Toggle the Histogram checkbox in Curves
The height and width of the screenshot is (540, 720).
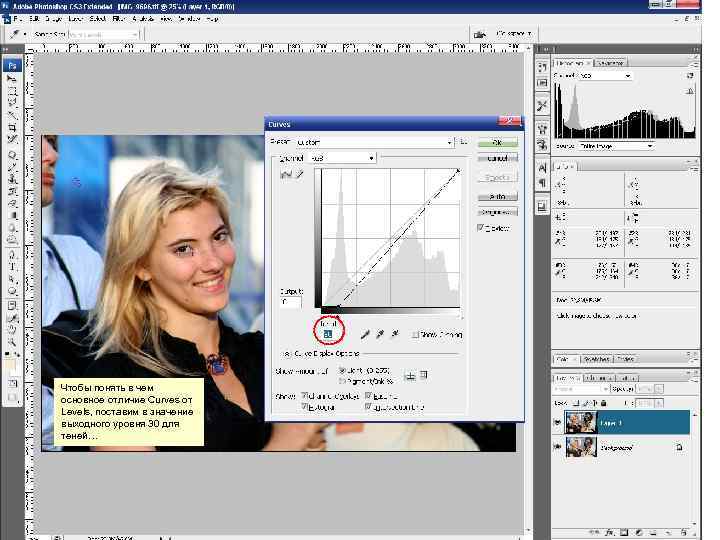pos(304,406)
